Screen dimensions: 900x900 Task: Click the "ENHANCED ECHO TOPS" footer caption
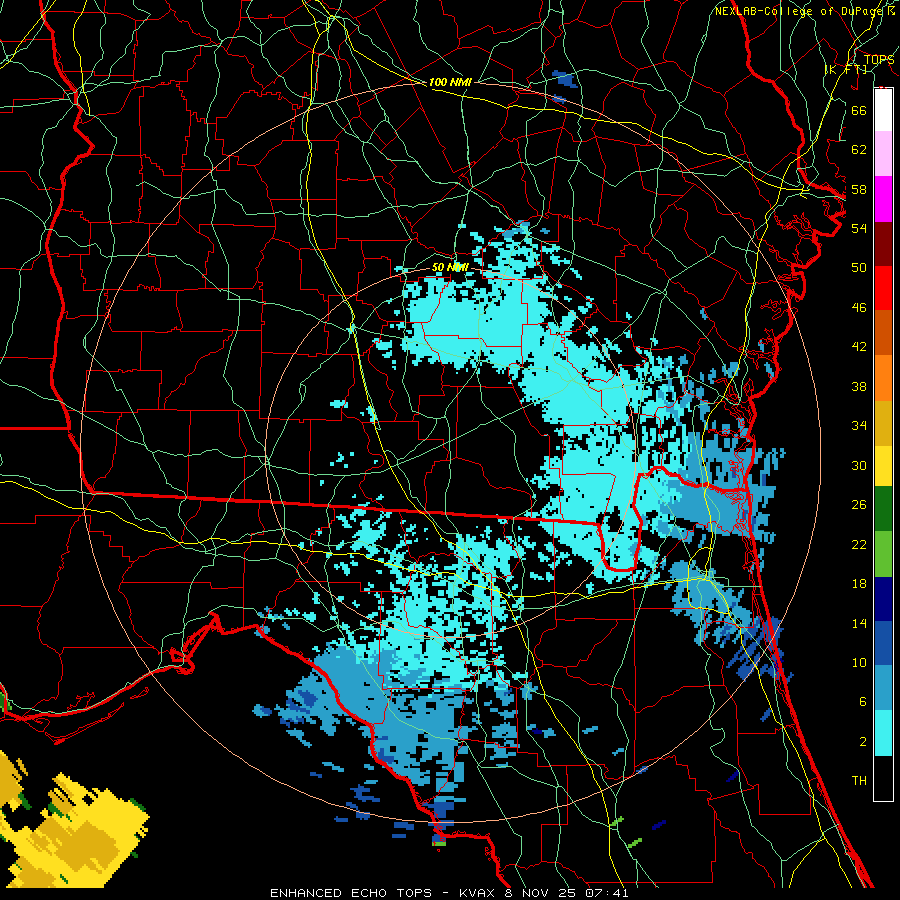[x=351, y=893]
